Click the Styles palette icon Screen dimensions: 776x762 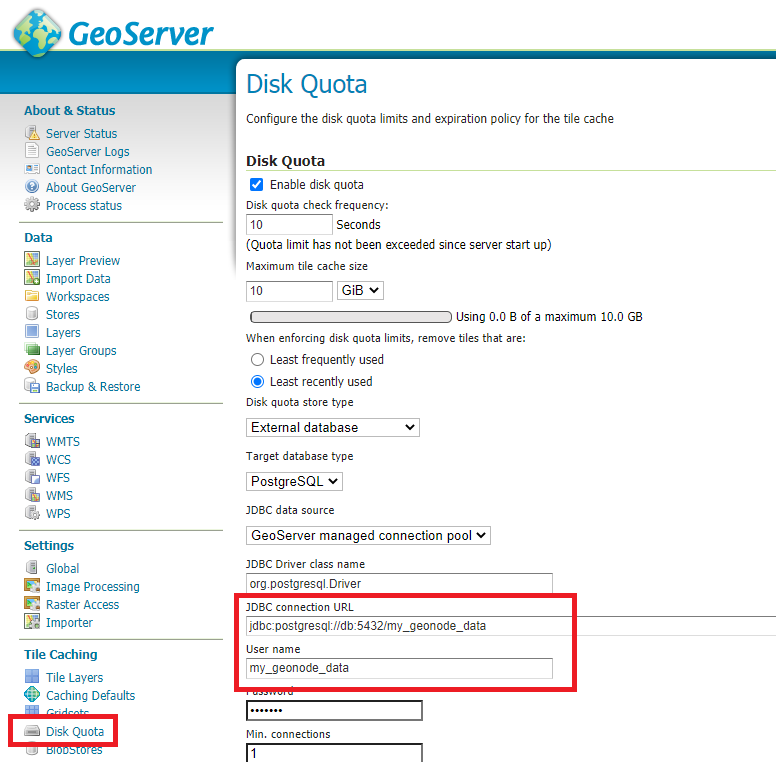32,369
